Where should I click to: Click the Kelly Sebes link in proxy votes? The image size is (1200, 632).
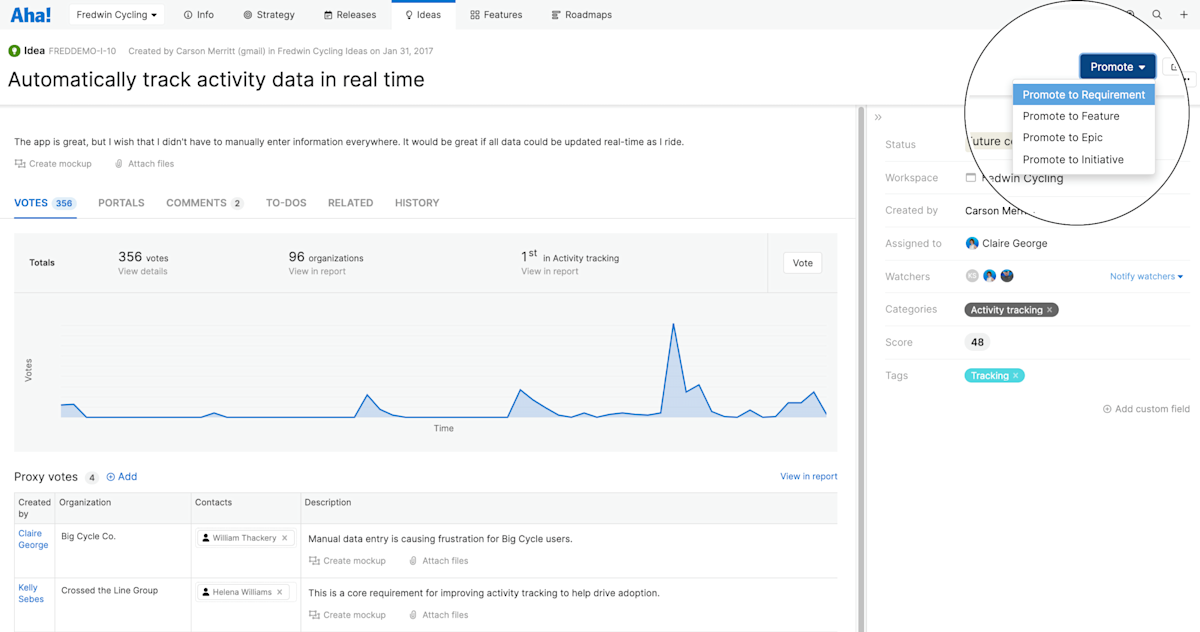31,594
